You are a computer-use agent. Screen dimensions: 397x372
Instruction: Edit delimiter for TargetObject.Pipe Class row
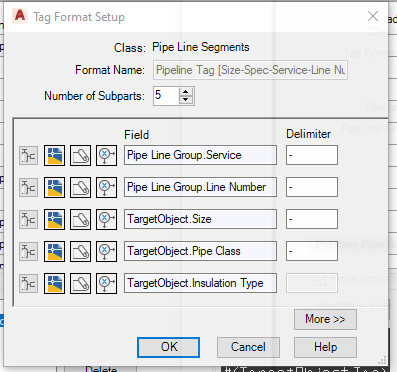point(312,251)
